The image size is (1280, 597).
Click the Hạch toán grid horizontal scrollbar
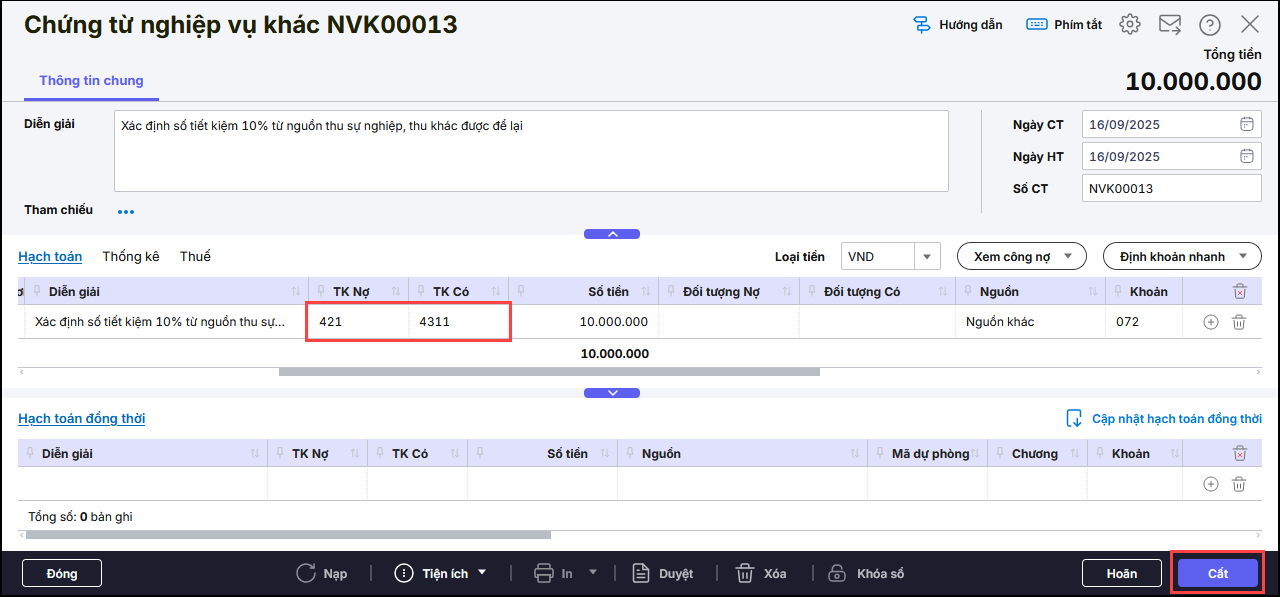tap(549, 372)
